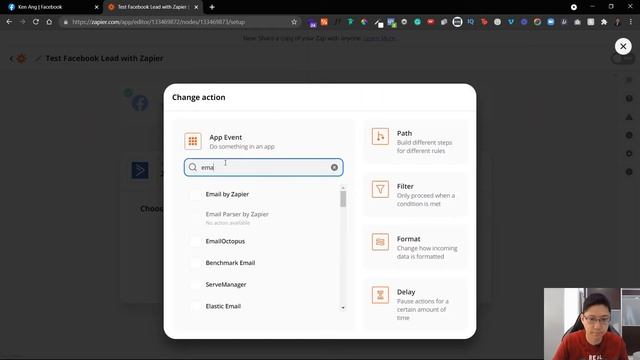The height and width of the screenshot is (360, 640).
Task: Bookmark this page with the star icon
Action: pos(294,22)
